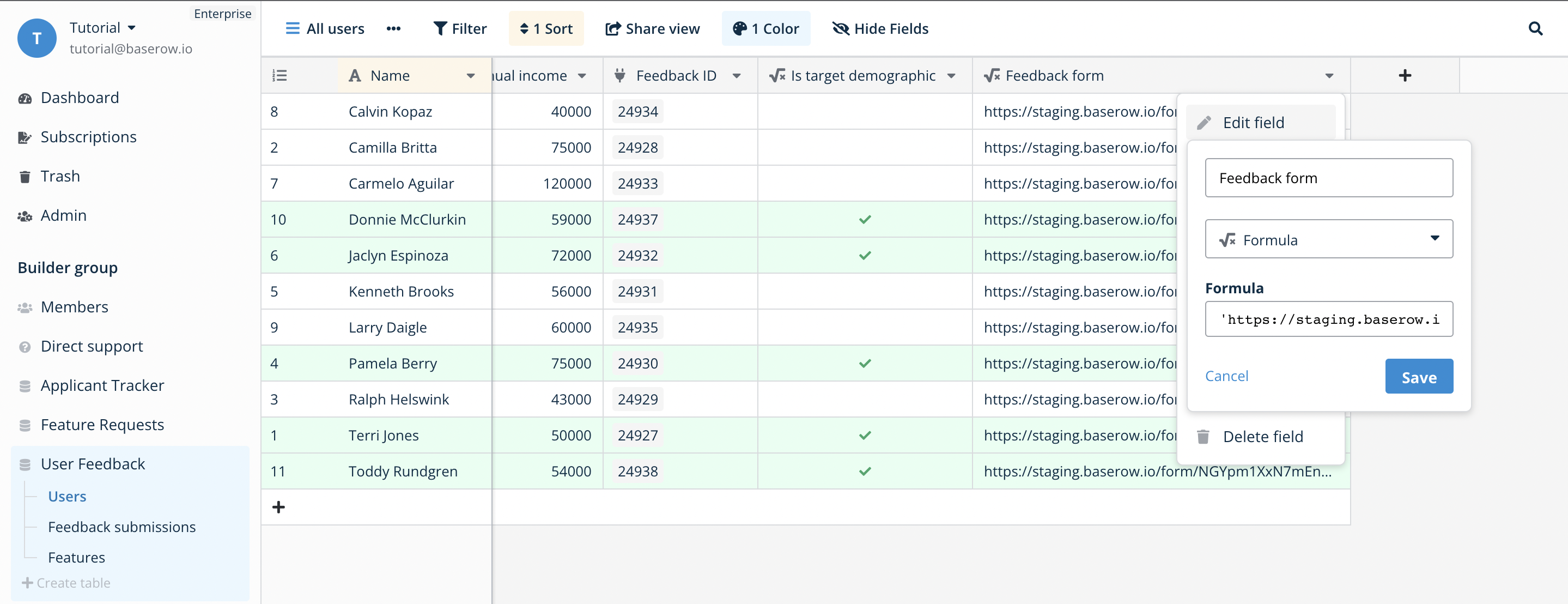Open the Users table under User Feedback
This screenshot has height=604, width=1568.
[x=67, y=496]
